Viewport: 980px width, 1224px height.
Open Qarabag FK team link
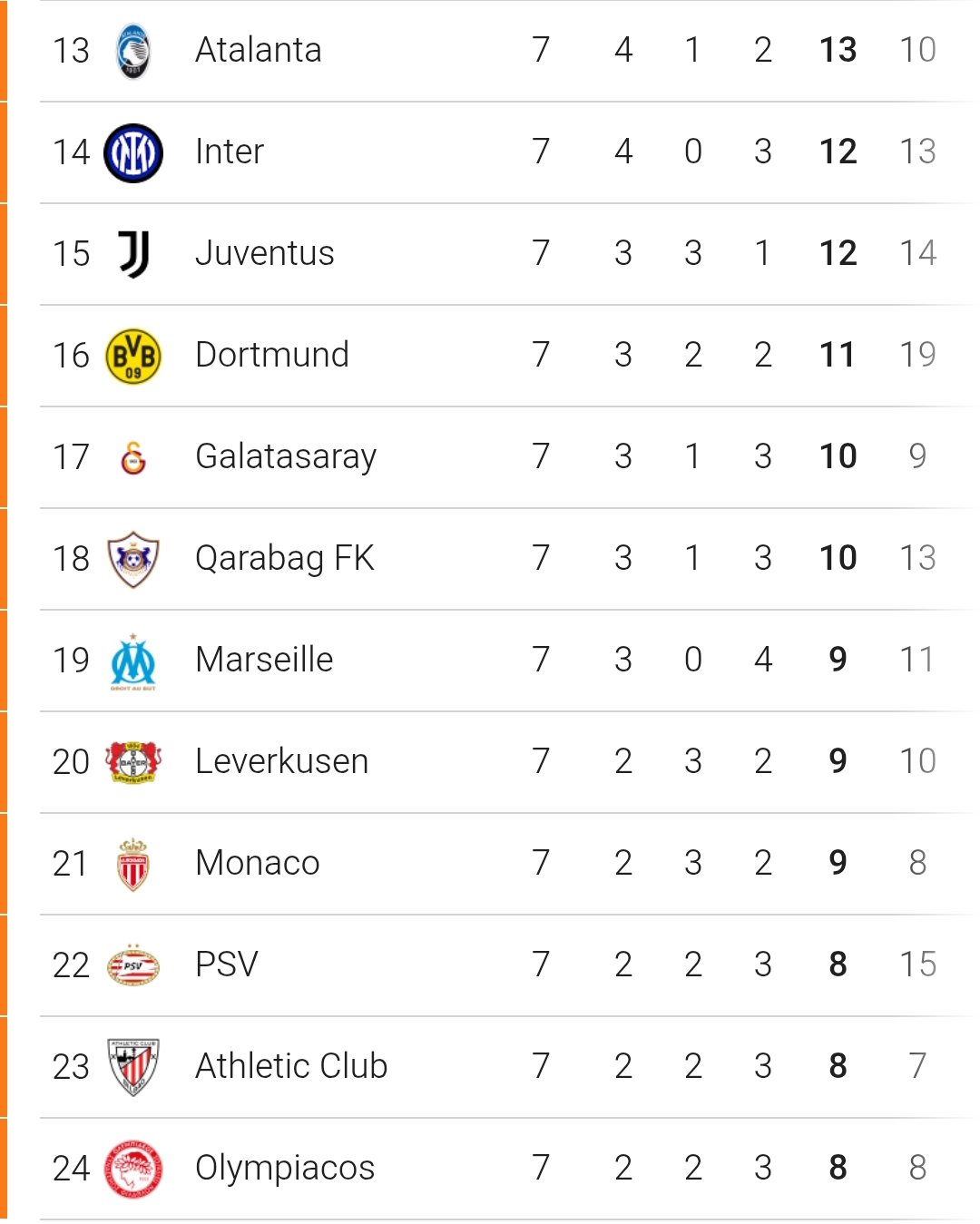point(285,558)
